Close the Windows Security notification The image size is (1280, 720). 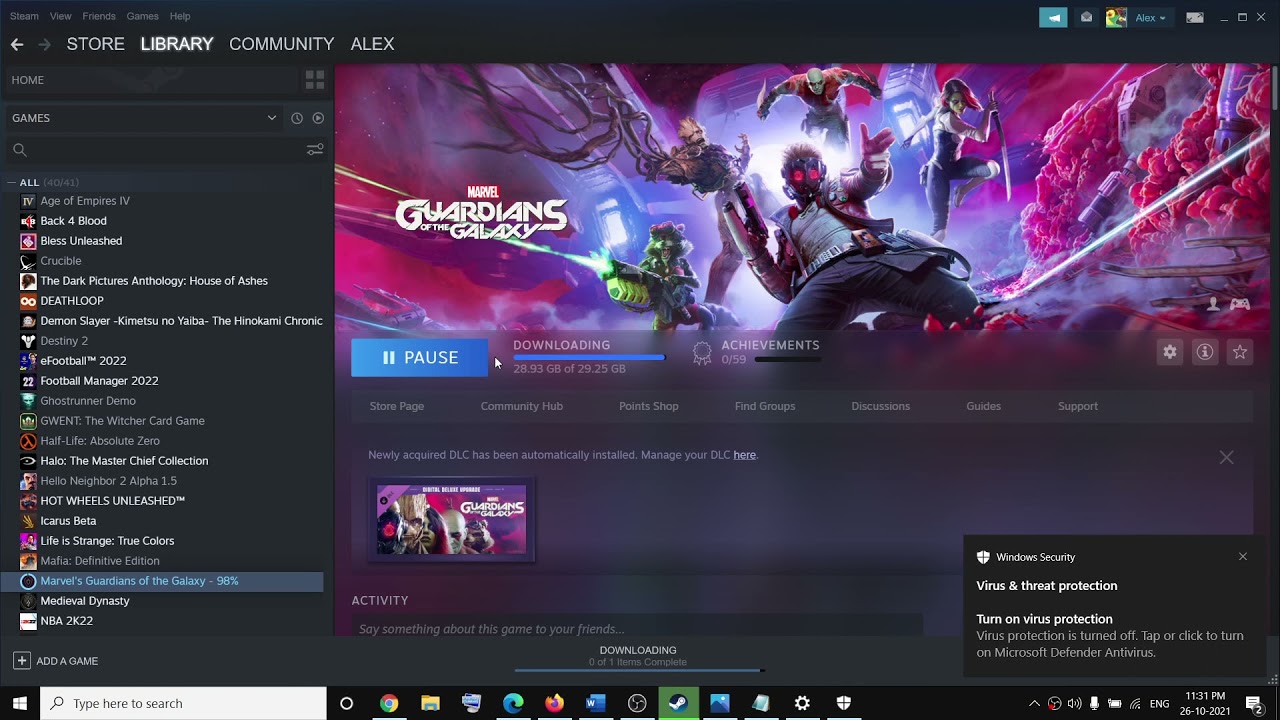pos(1243,557)
